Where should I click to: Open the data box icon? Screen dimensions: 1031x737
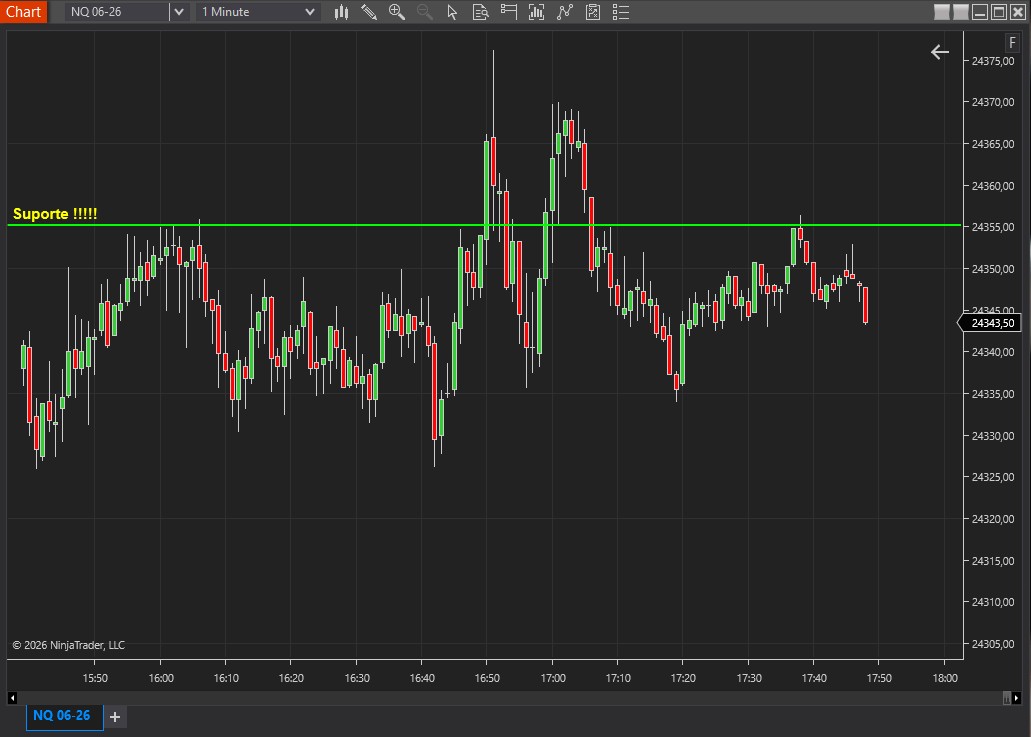coord(480,12)
